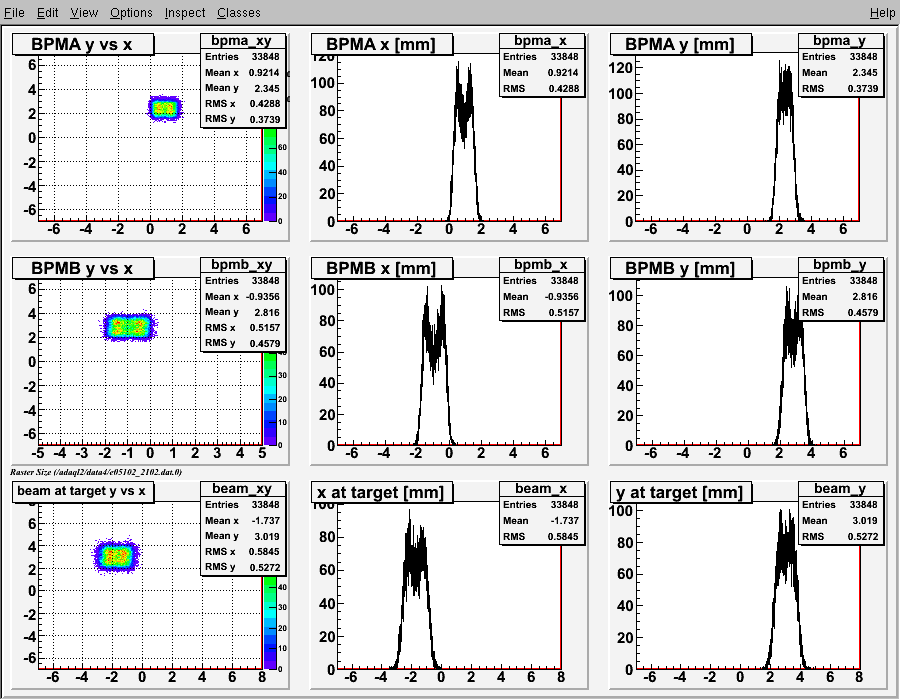
Task: Click 'Mean 2.816' in bpmb_y stats
Action: (x=840, y=297)
